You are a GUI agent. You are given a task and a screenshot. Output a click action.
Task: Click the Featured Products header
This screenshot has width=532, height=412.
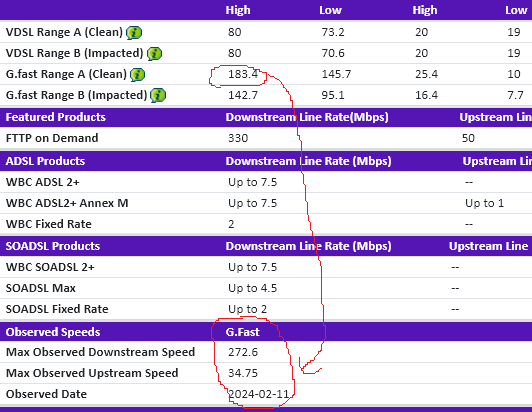(56, 117)
